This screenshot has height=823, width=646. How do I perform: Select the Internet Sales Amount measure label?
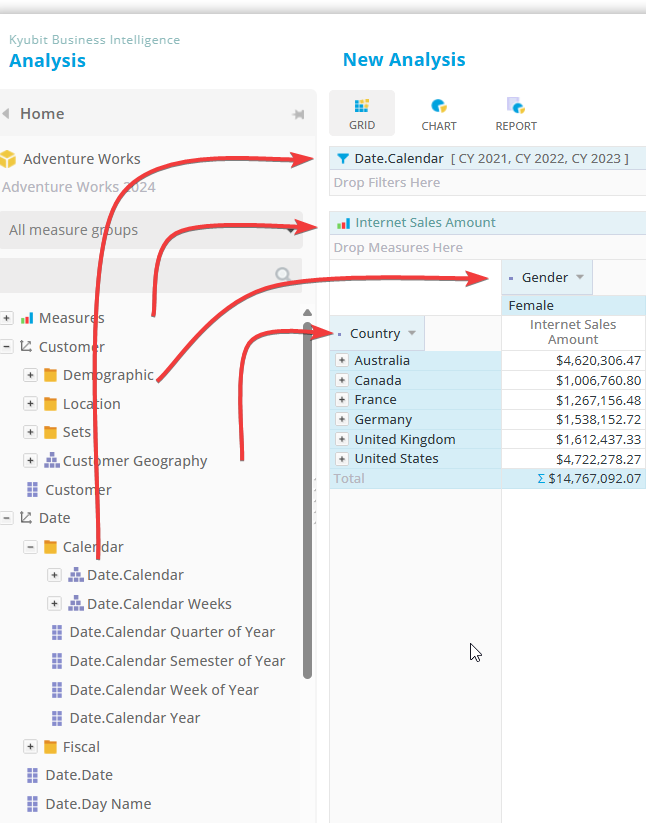pyautogui.click(x=425, y=223)
